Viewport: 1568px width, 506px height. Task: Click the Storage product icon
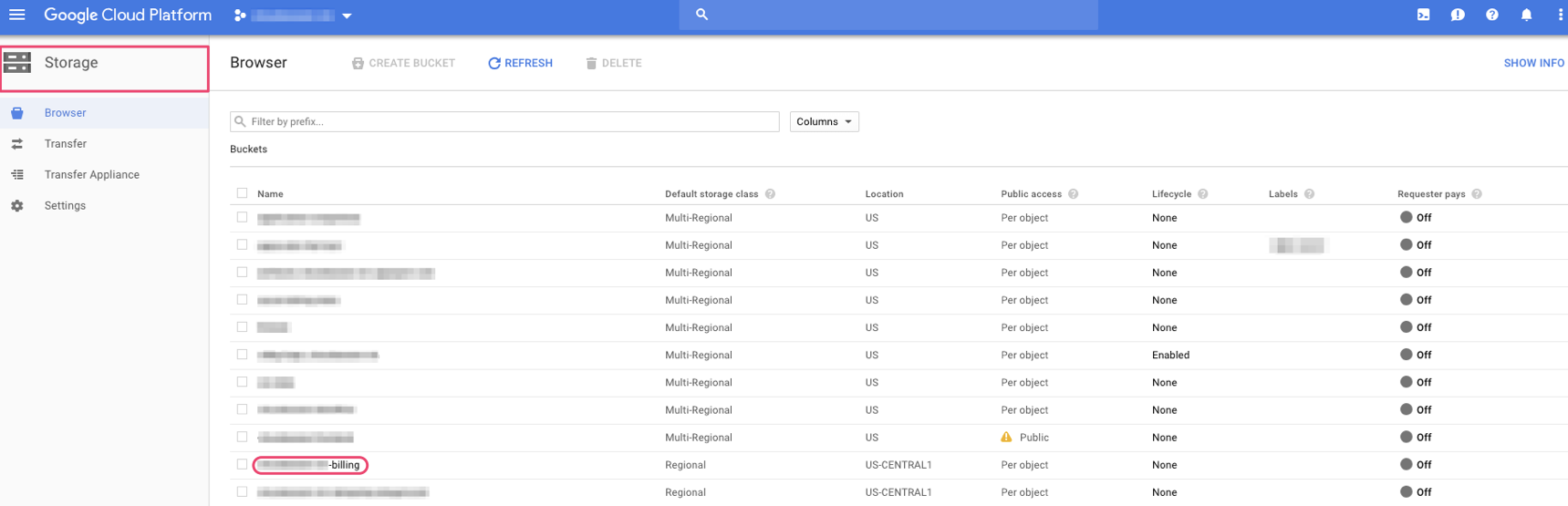(x=17, y=62)
